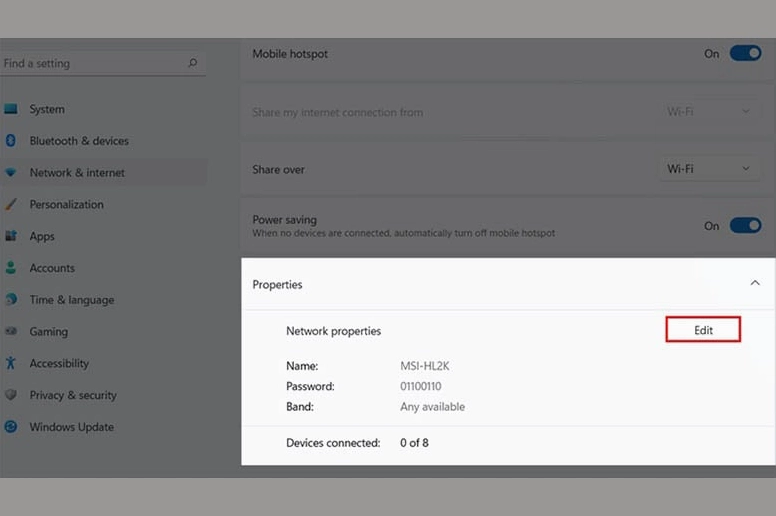776x516 pixels.
Task: Disable the Power saving toggle
Action: coord(745,226)
